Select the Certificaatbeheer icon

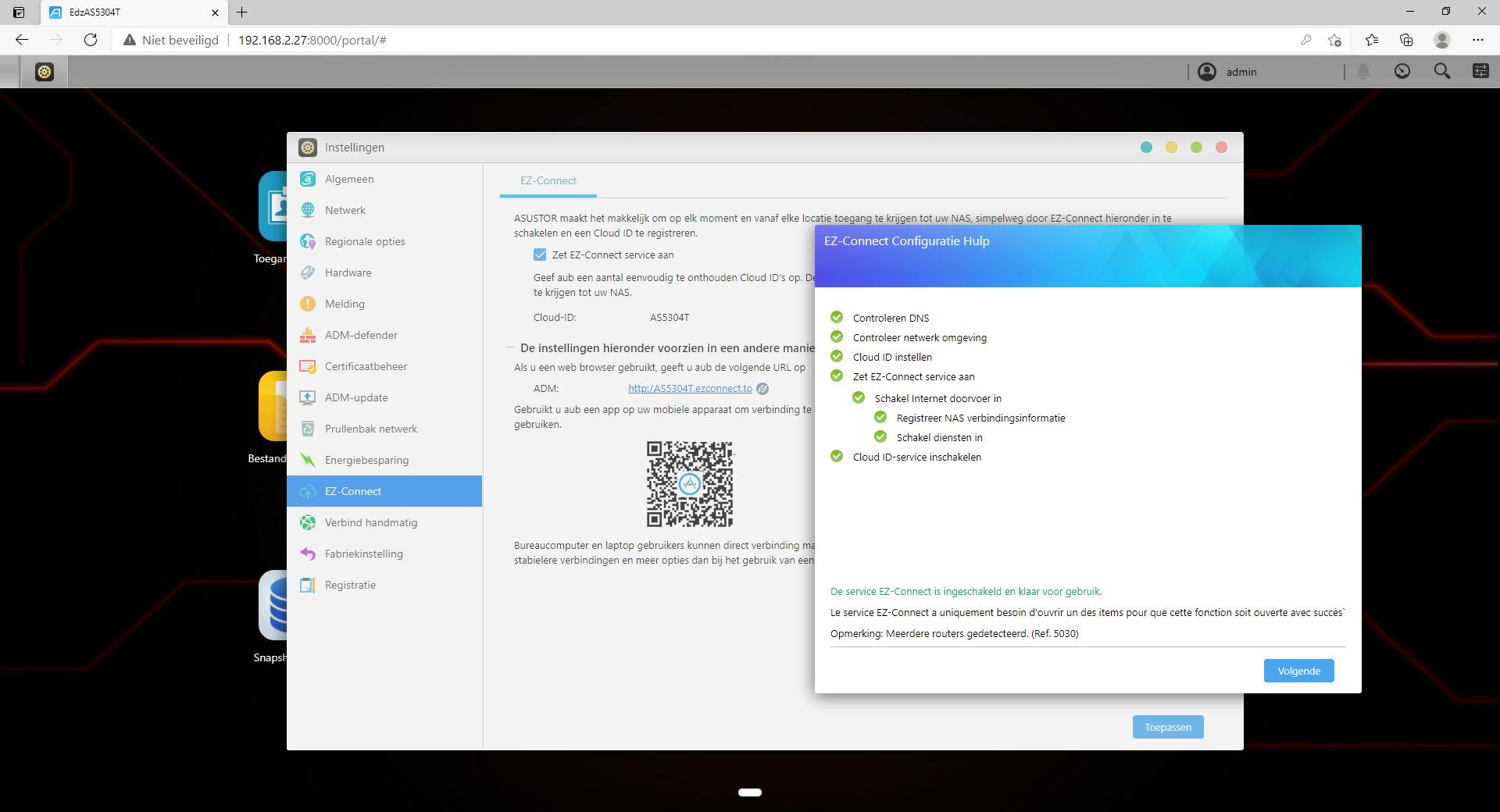tap(308, 366)
